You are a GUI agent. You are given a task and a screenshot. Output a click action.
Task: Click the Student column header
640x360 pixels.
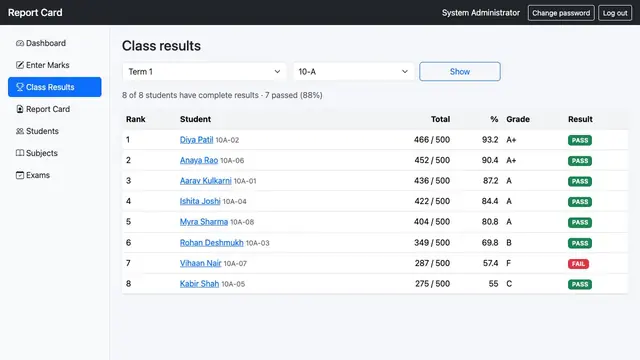click(x=195, y=119)
